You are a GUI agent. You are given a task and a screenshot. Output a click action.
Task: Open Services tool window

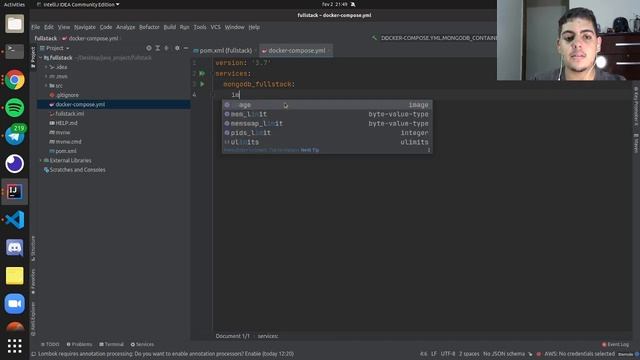[142, 344]
